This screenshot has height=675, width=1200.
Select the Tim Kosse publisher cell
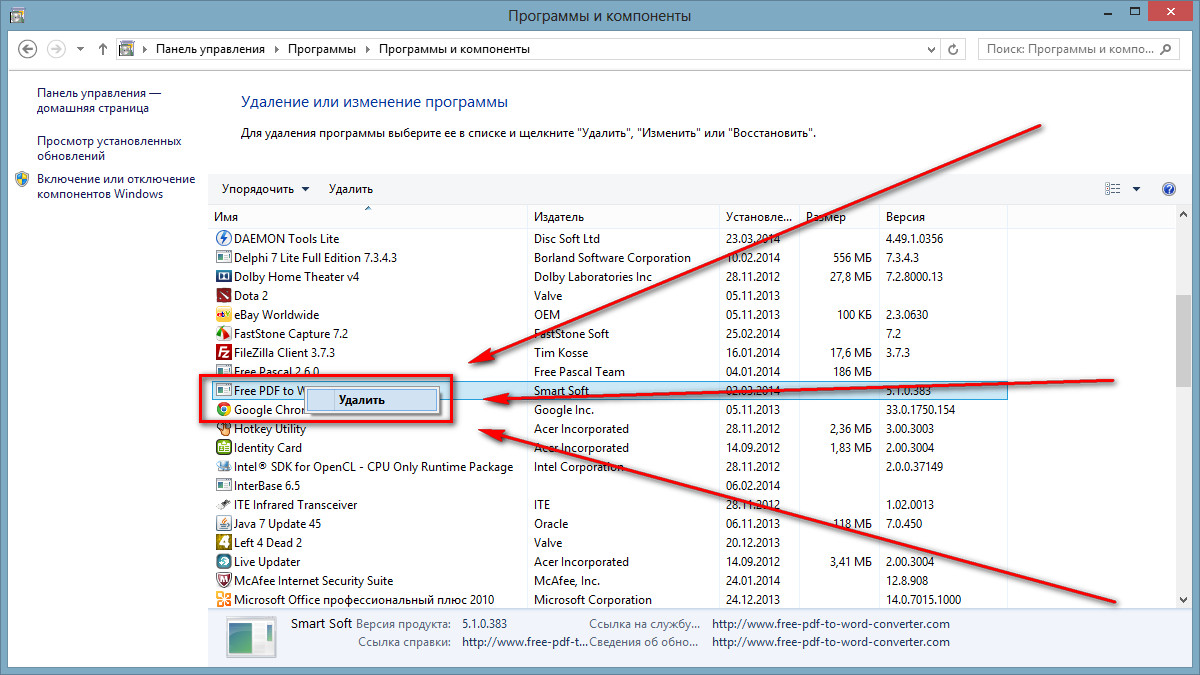[559, 353]
